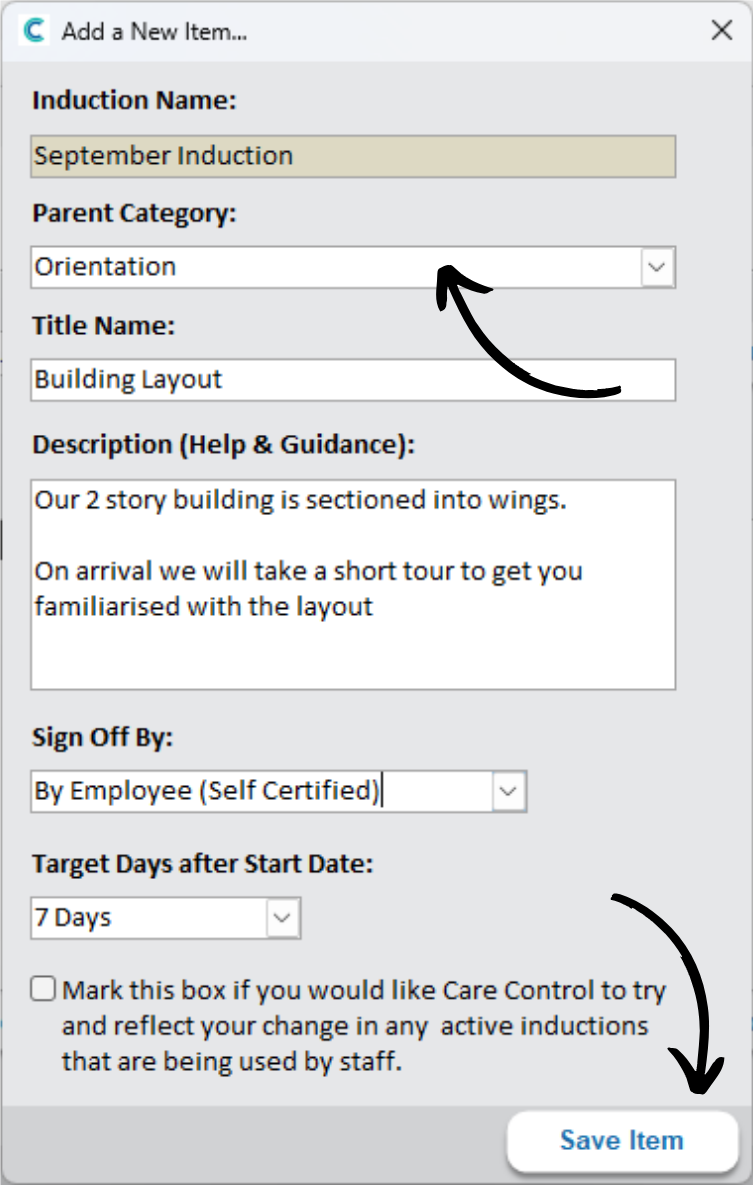Save the new induction item

(x=622, y=1140)
